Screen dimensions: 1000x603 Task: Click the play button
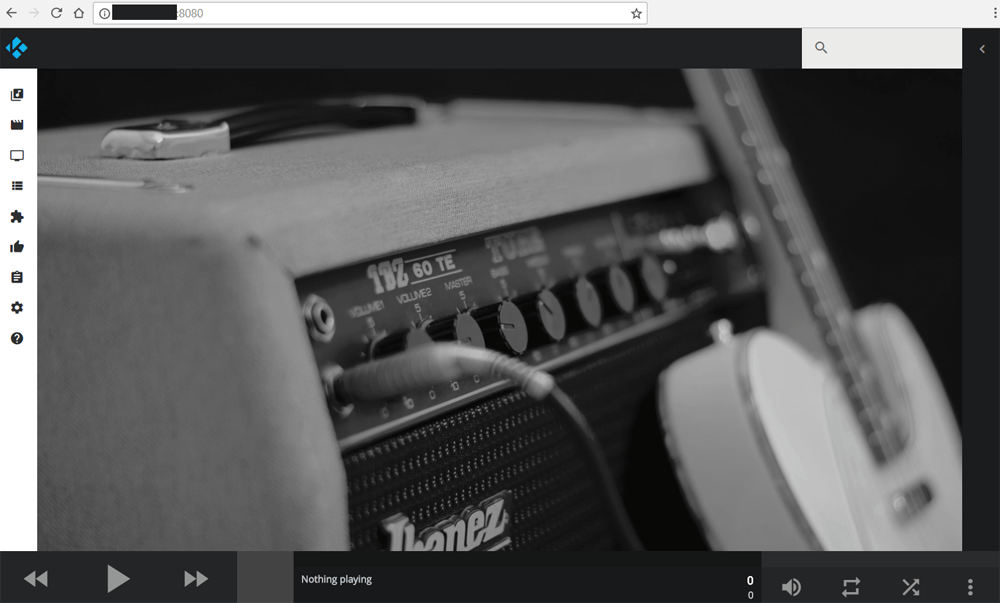tap(118, 579)
